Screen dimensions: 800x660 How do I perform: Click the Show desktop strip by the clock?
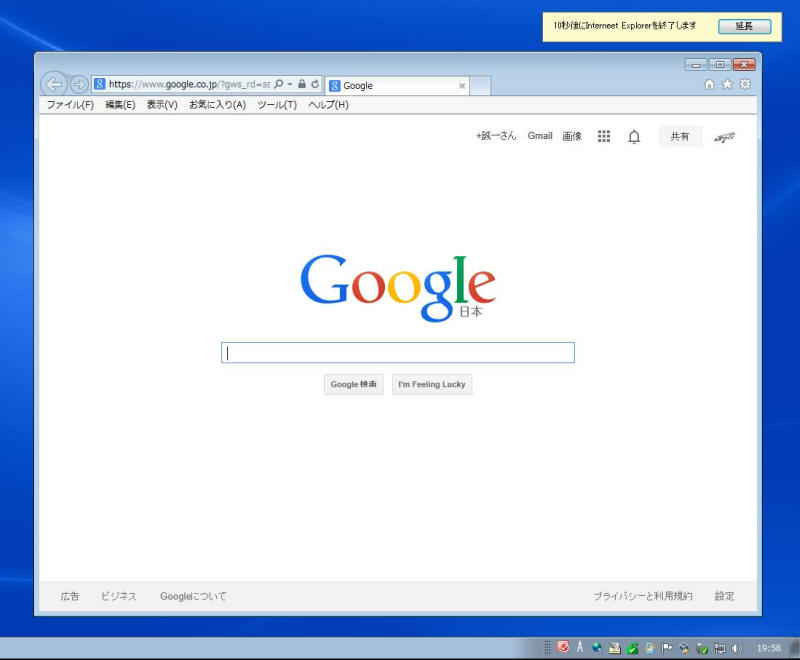[x=795, y=648]
